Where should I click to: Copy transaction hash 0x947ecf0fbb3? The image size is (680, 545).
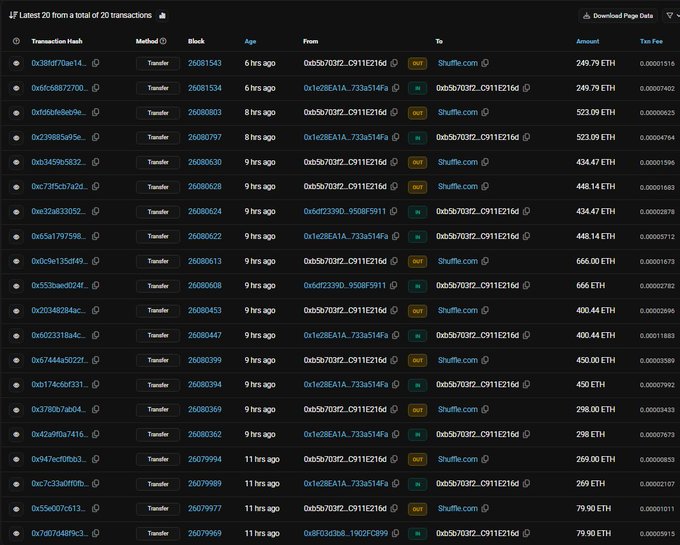pyautogui.click(x=95, y=459)
